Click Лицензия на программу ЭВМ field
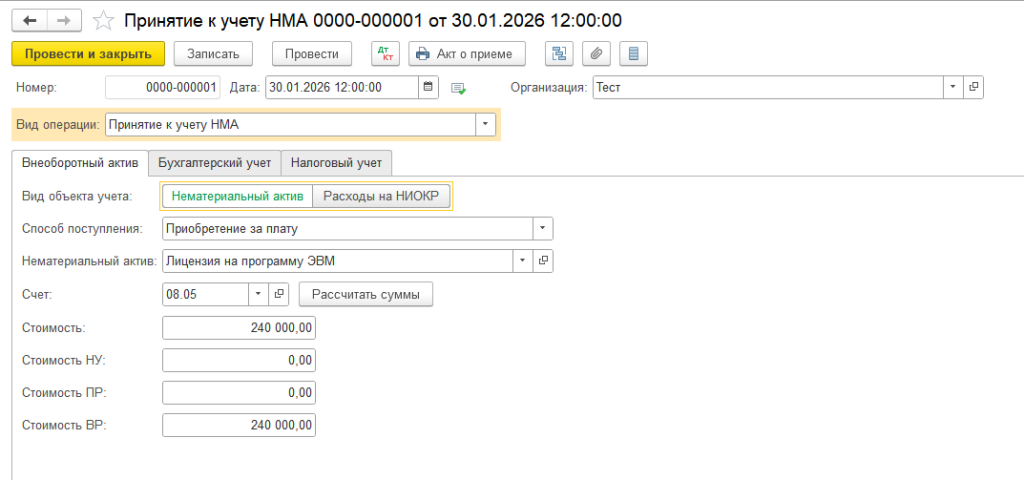The width and height of the screenshot is (1024, 480). (338, 261)
